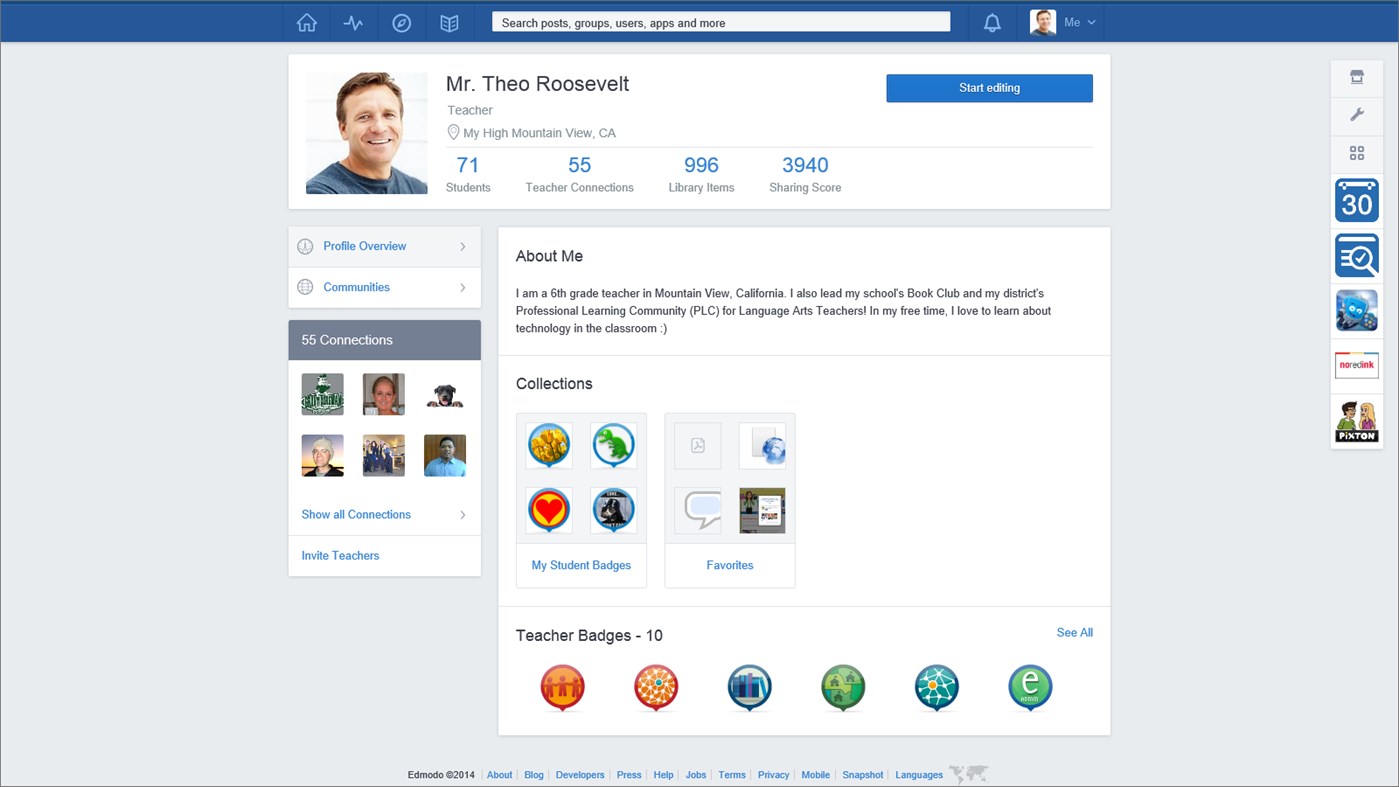Open the Store icon in the right sidebar
Screen dimensions: 1399x787
(1356, 77)
